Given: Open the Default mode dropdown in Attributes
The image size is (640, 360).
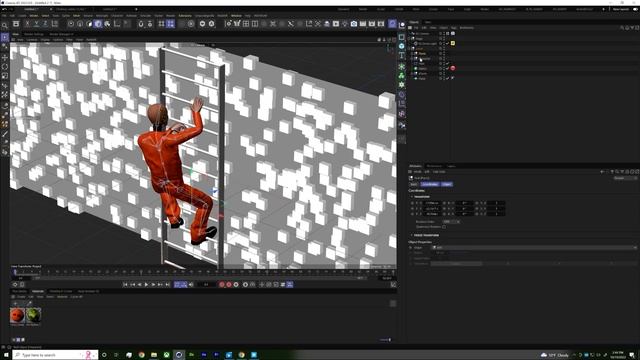Looking at the screenshot, I should [x=625, y=178].
